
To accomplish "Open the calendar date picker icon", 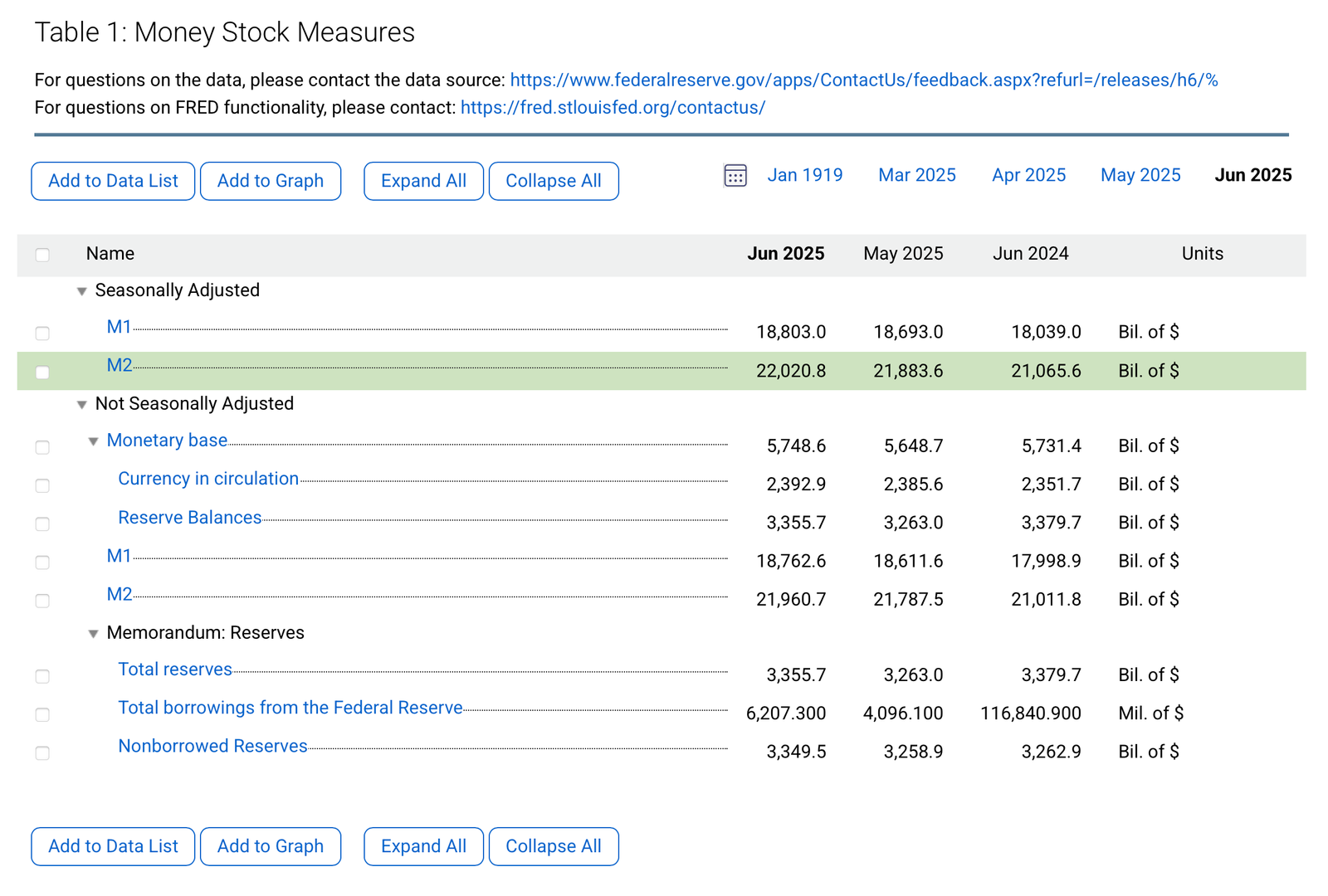I will click(735, 176).
